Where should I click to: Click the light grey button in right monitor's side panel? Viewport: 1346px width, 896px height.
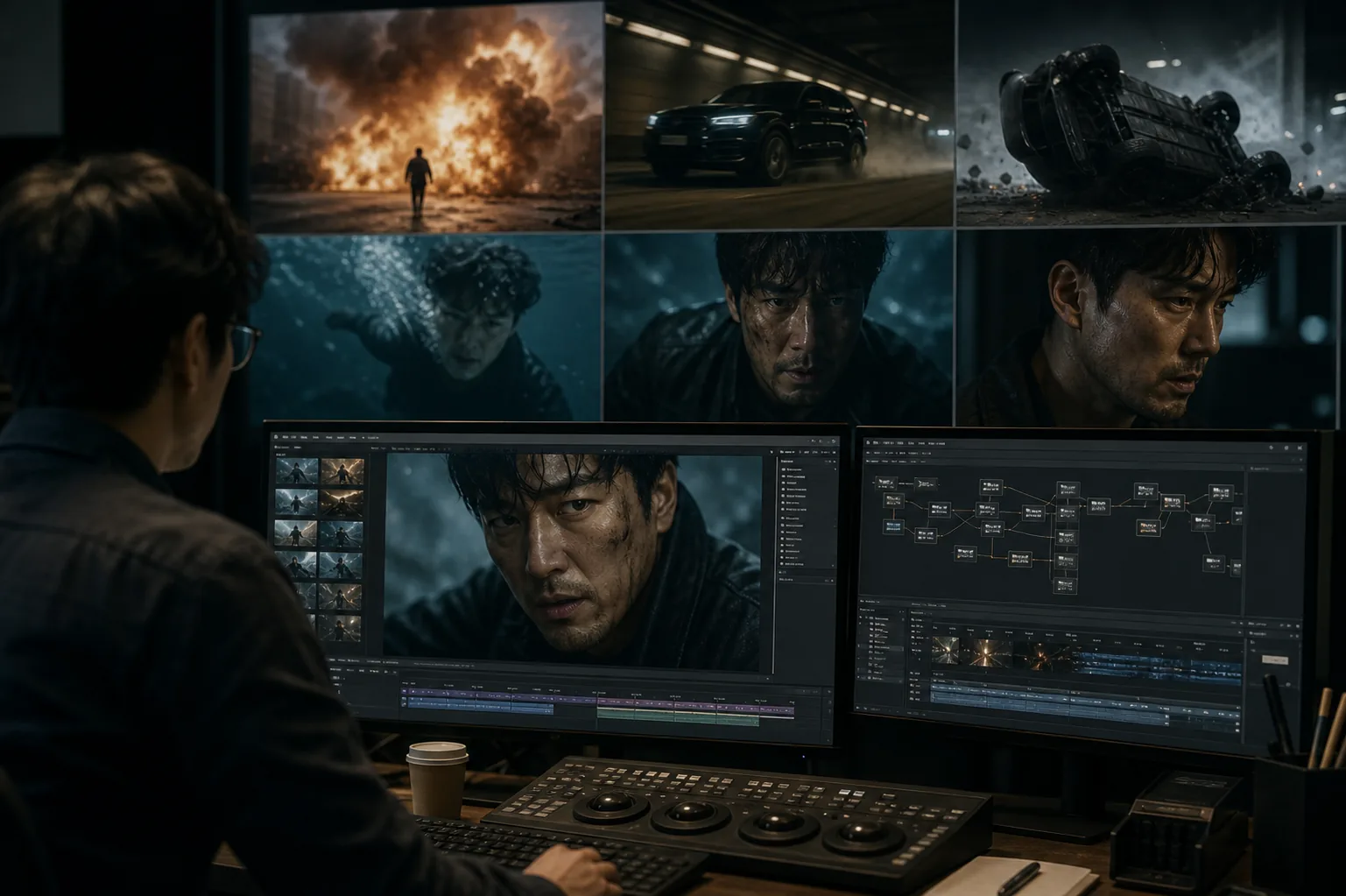[1275, 660]
